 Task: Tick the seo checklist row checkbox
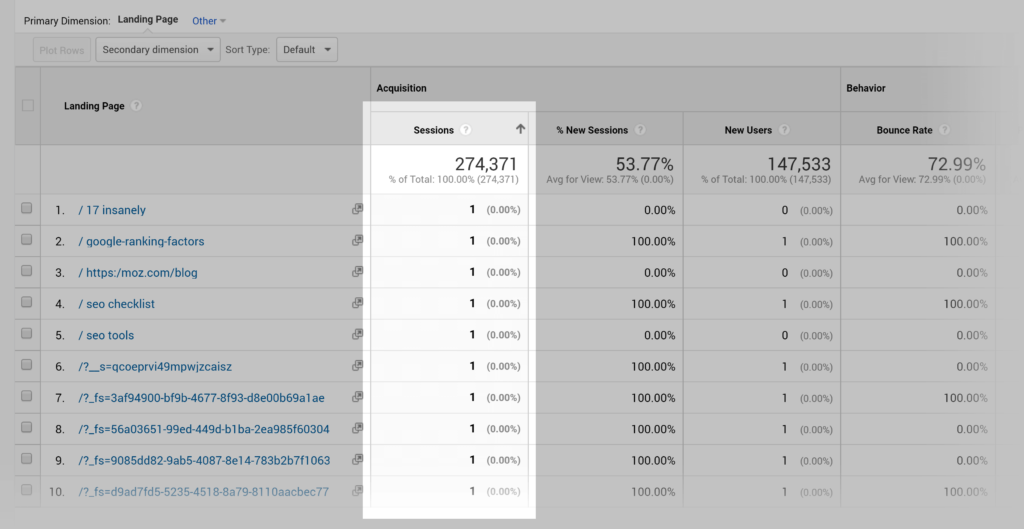tap(26, 302)
